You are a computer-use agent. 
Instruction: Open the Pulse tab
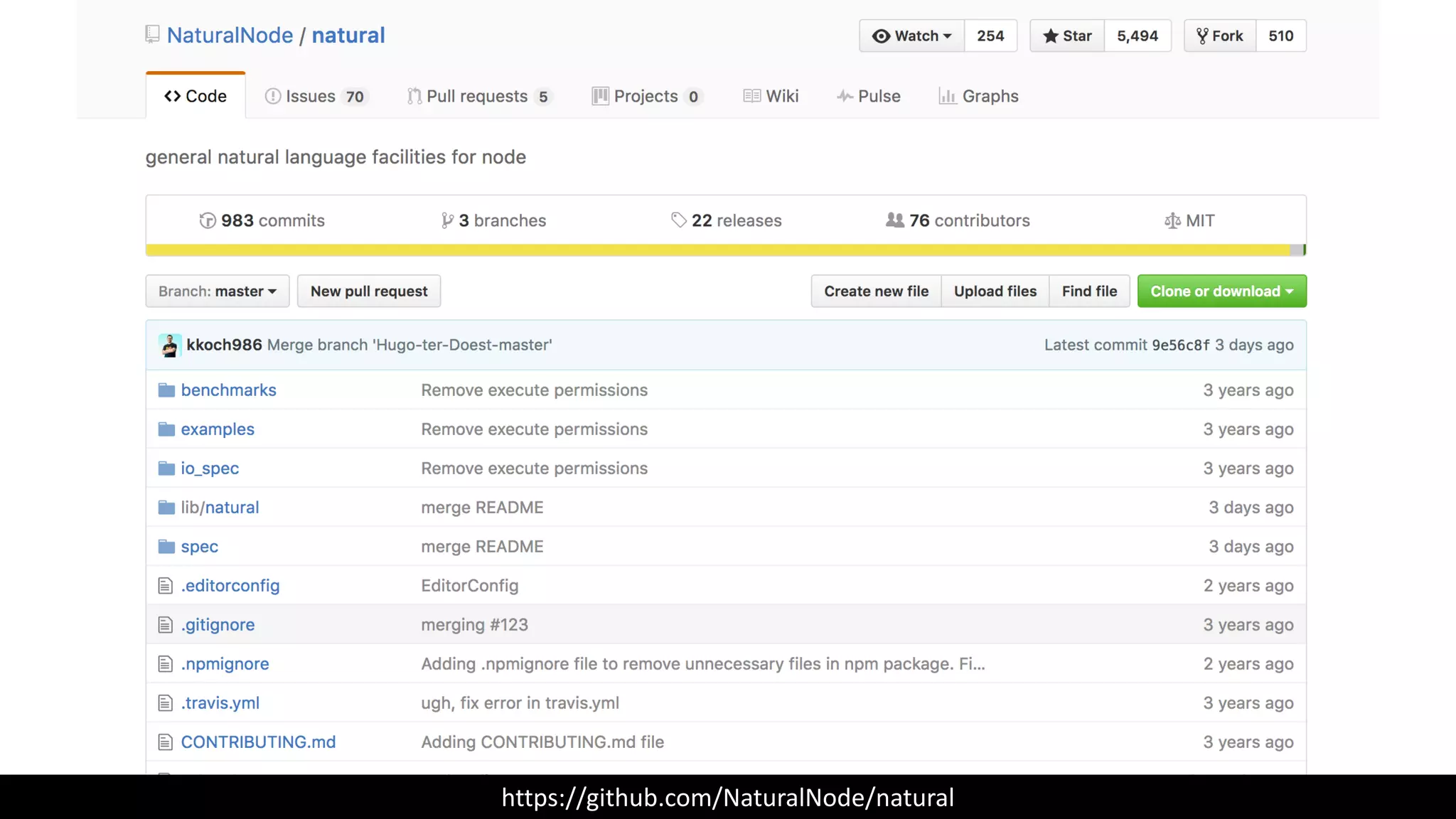coord(868,96)
